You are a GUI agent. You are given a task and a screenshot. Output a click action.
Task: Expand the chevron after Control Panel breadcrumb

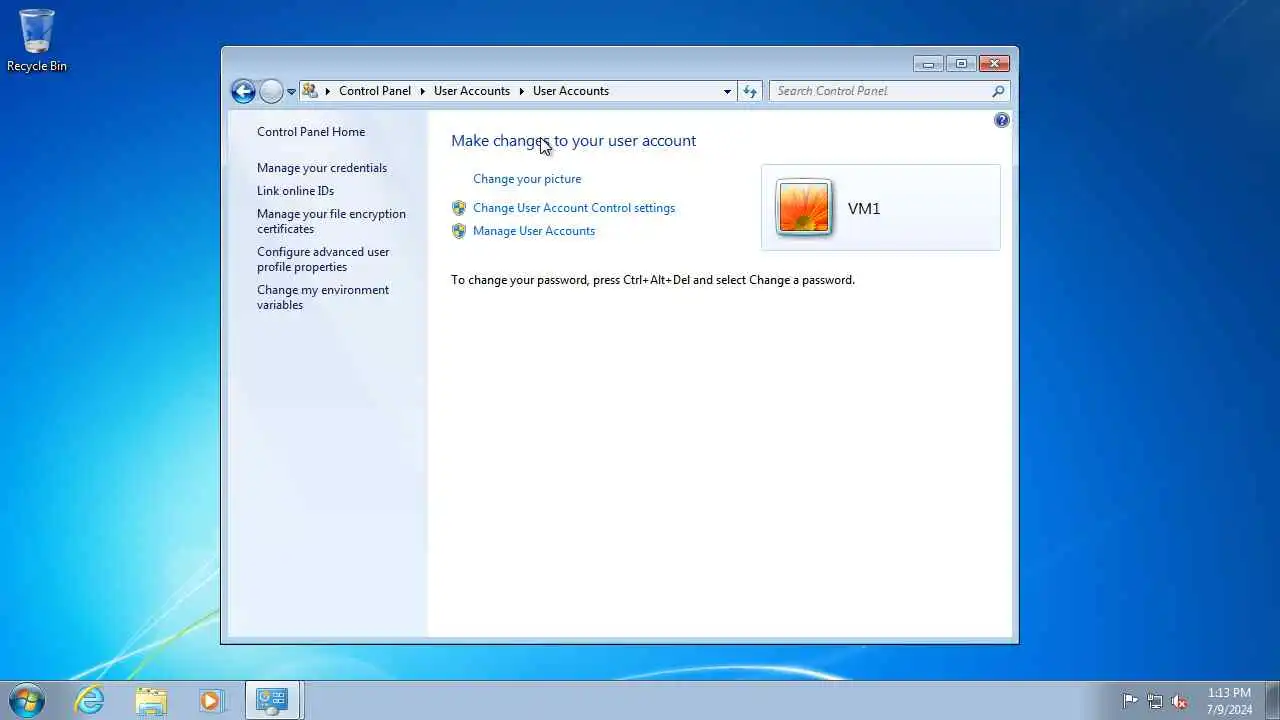(x=422, y=91)
